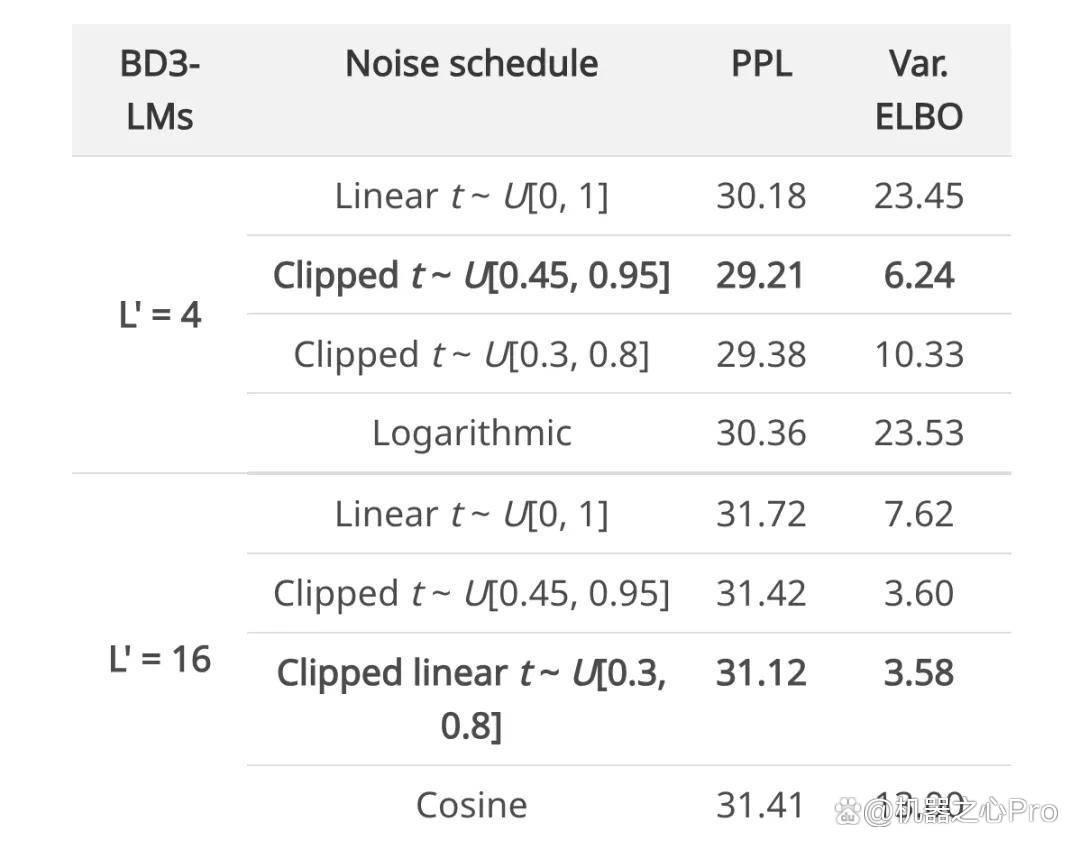The height and width of the screenshot is (849, 1080).
Task: Select the bold Clipped linear schedule cell
Action: [472, 698]
